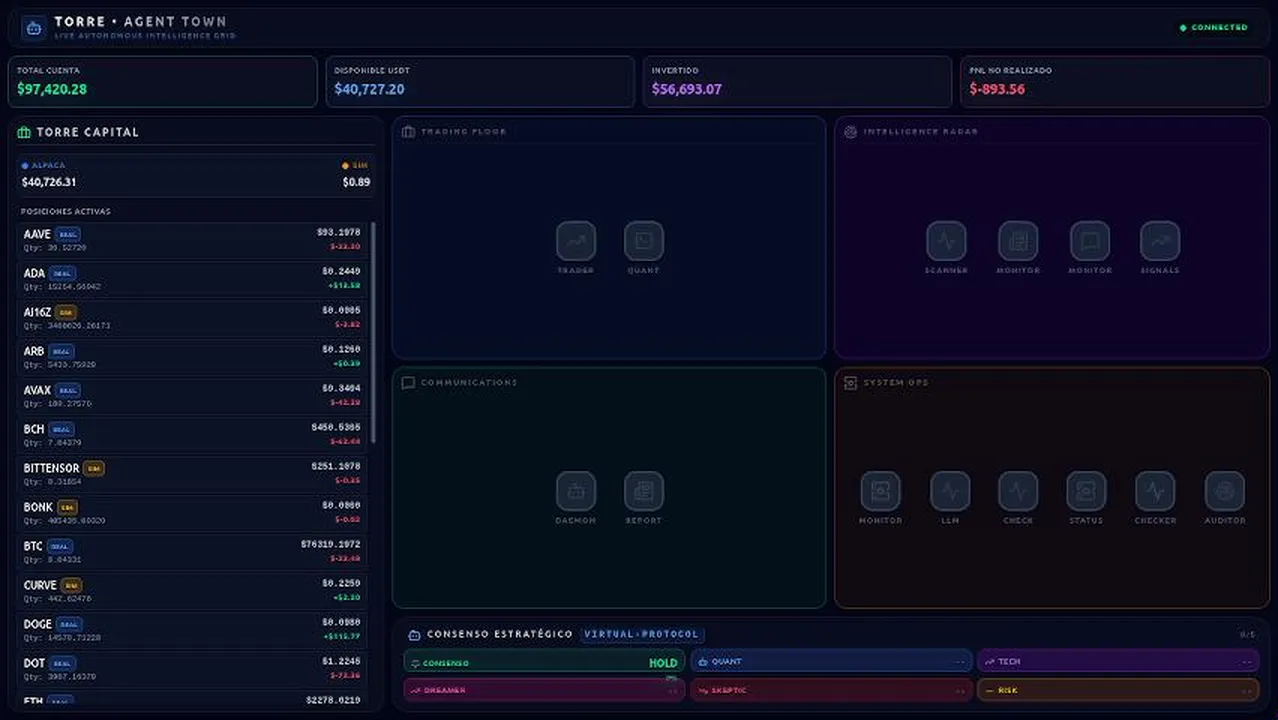
Task: Click the Invertido $56,693.07 card
Action: pos(797,81)
